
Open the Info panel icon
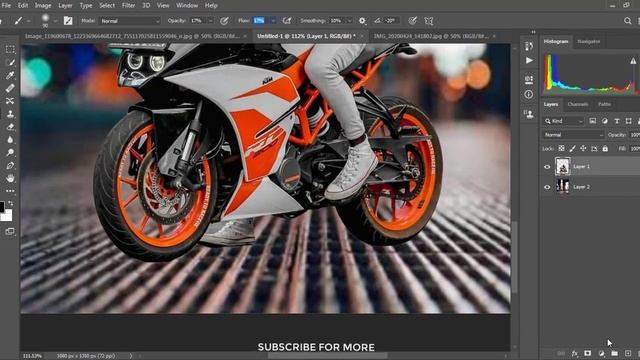529,94
